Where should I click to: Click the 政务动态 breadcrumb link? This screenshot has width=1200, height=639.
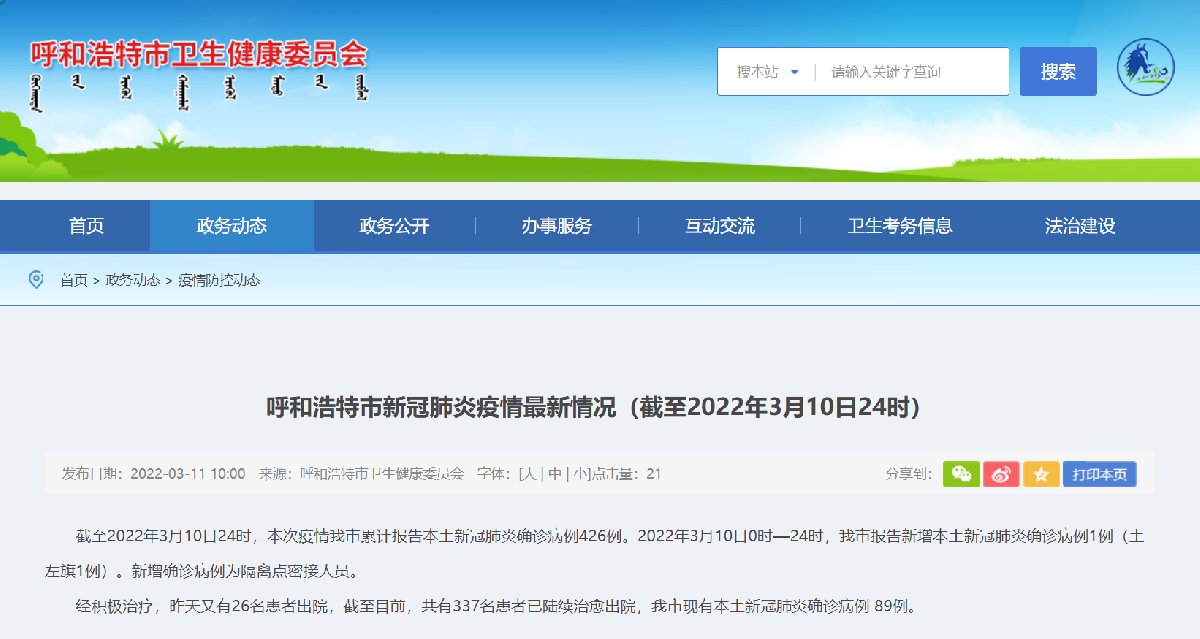tap(133, 280)
